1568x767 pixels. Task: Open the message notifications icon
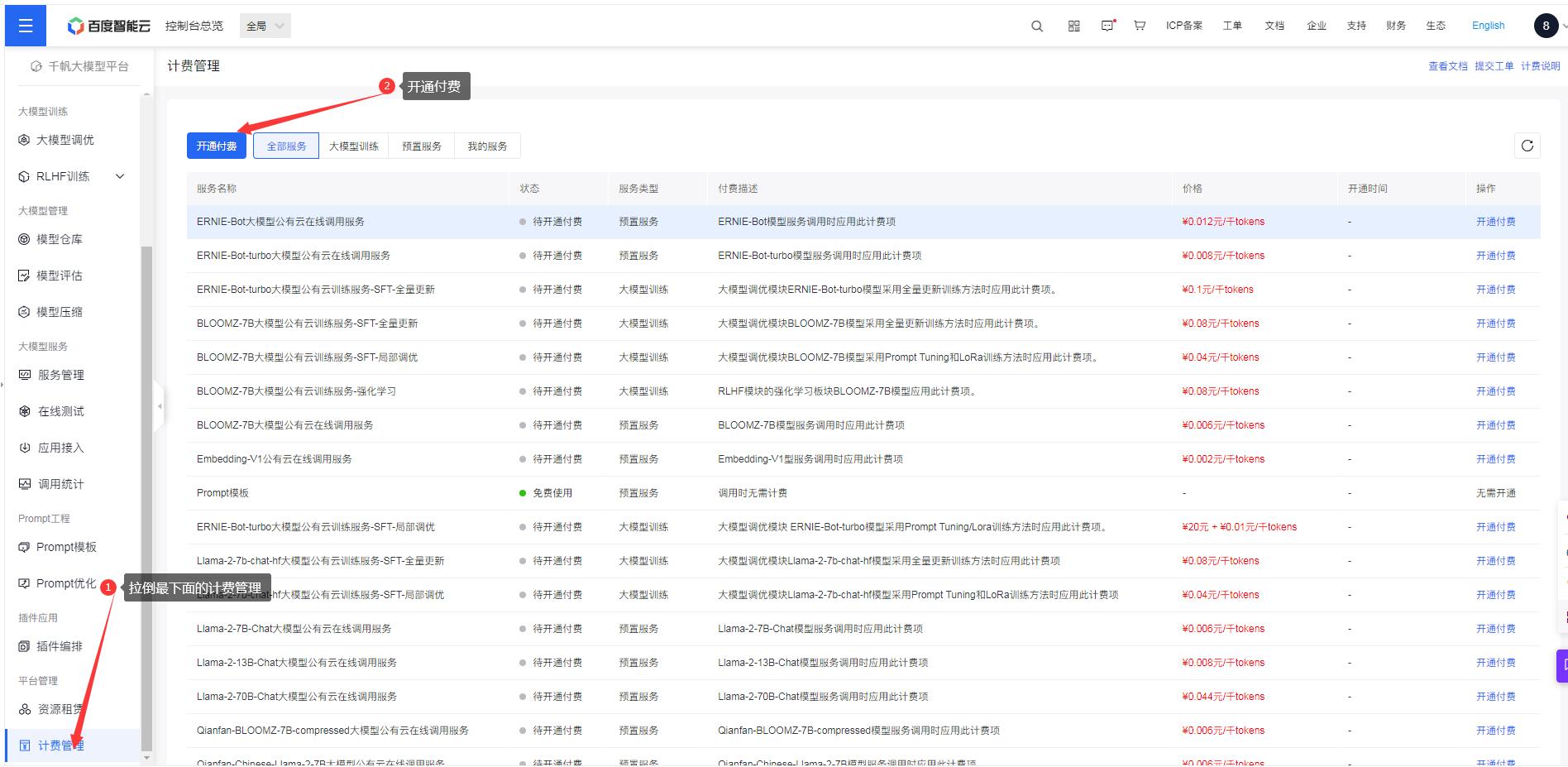tap(1108, 26)
